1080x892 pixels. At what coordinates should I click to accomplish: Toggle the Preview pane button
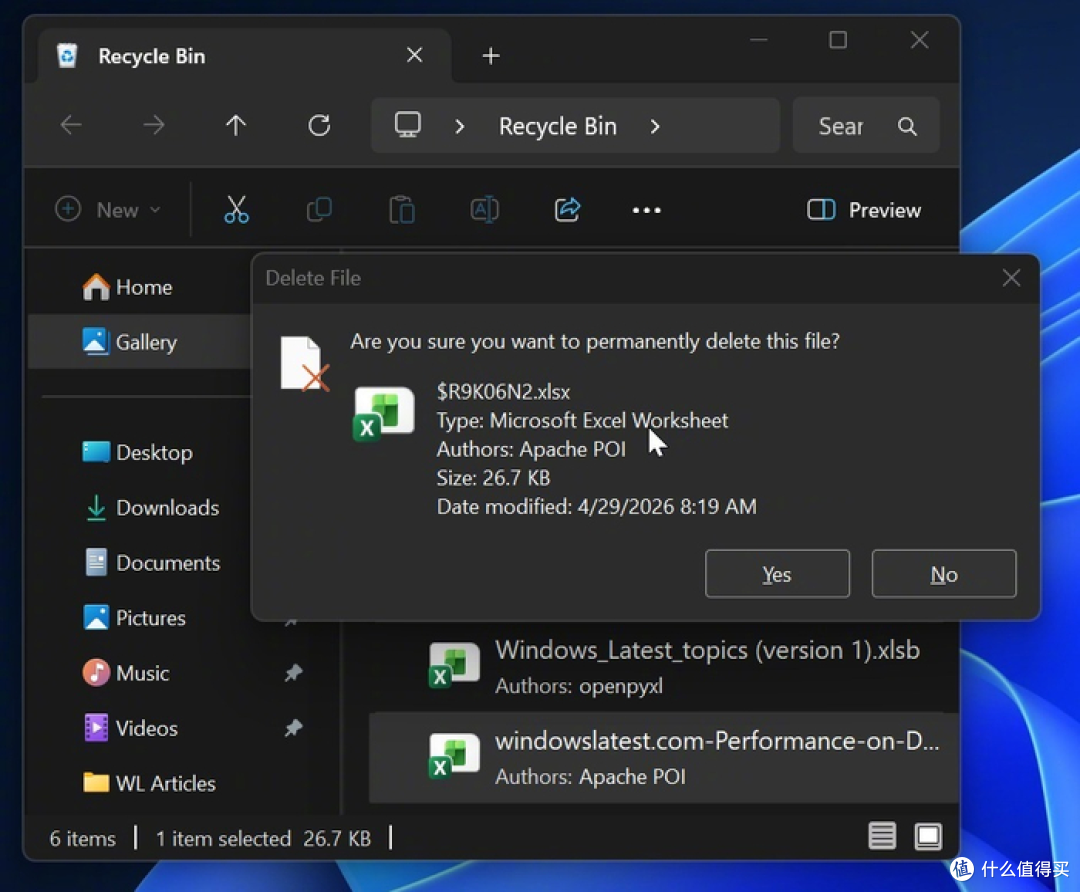[864, 209]
